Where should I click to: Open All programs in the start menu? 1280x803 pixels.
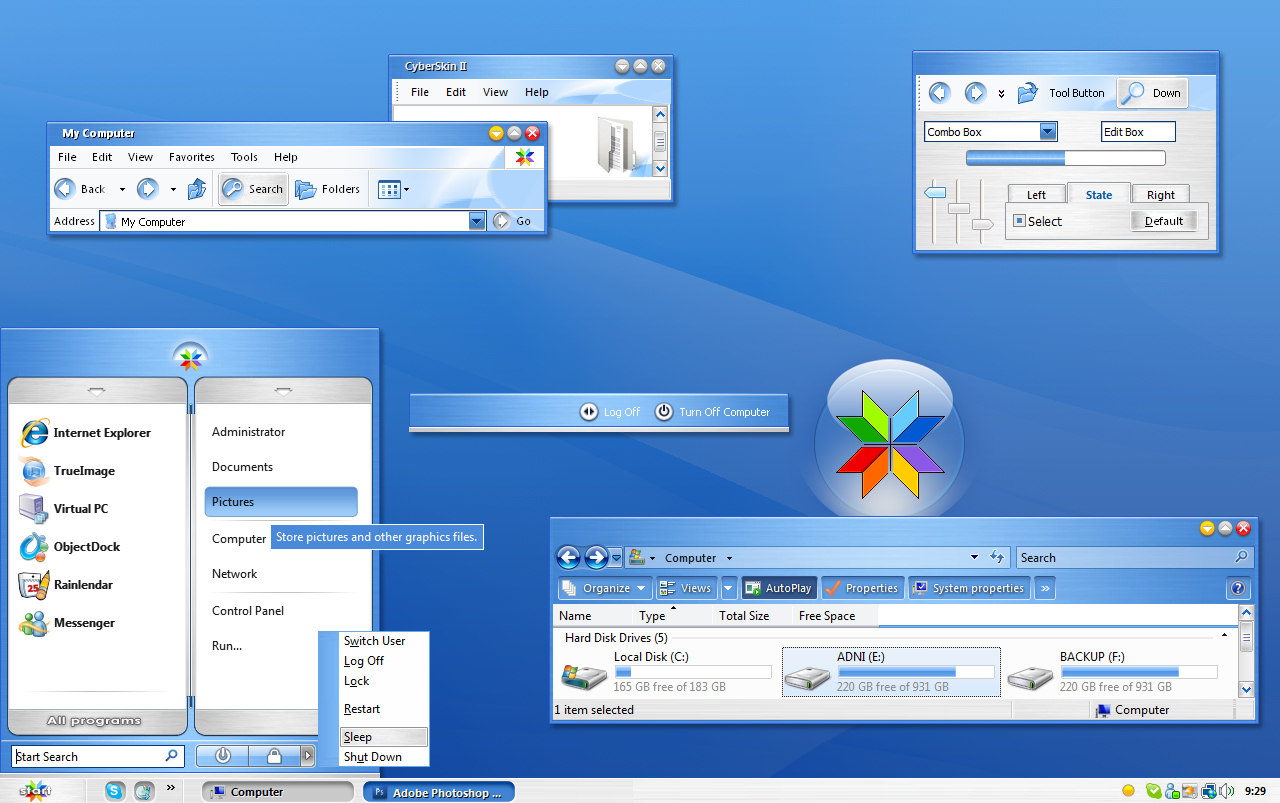pos(95,721)
